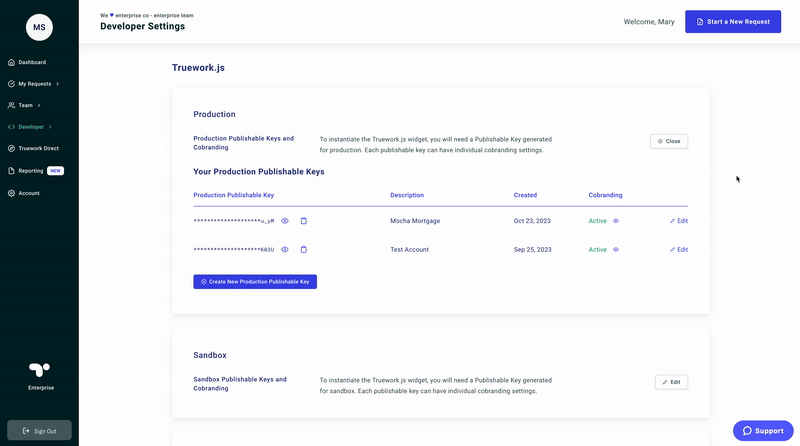
Task: Expand the Team submenu arrow
Action: (39, 105)
